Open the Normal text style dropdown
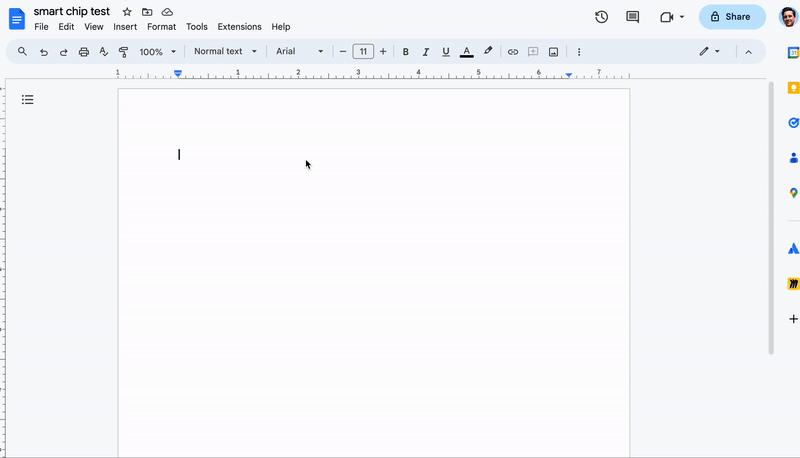 225,52
